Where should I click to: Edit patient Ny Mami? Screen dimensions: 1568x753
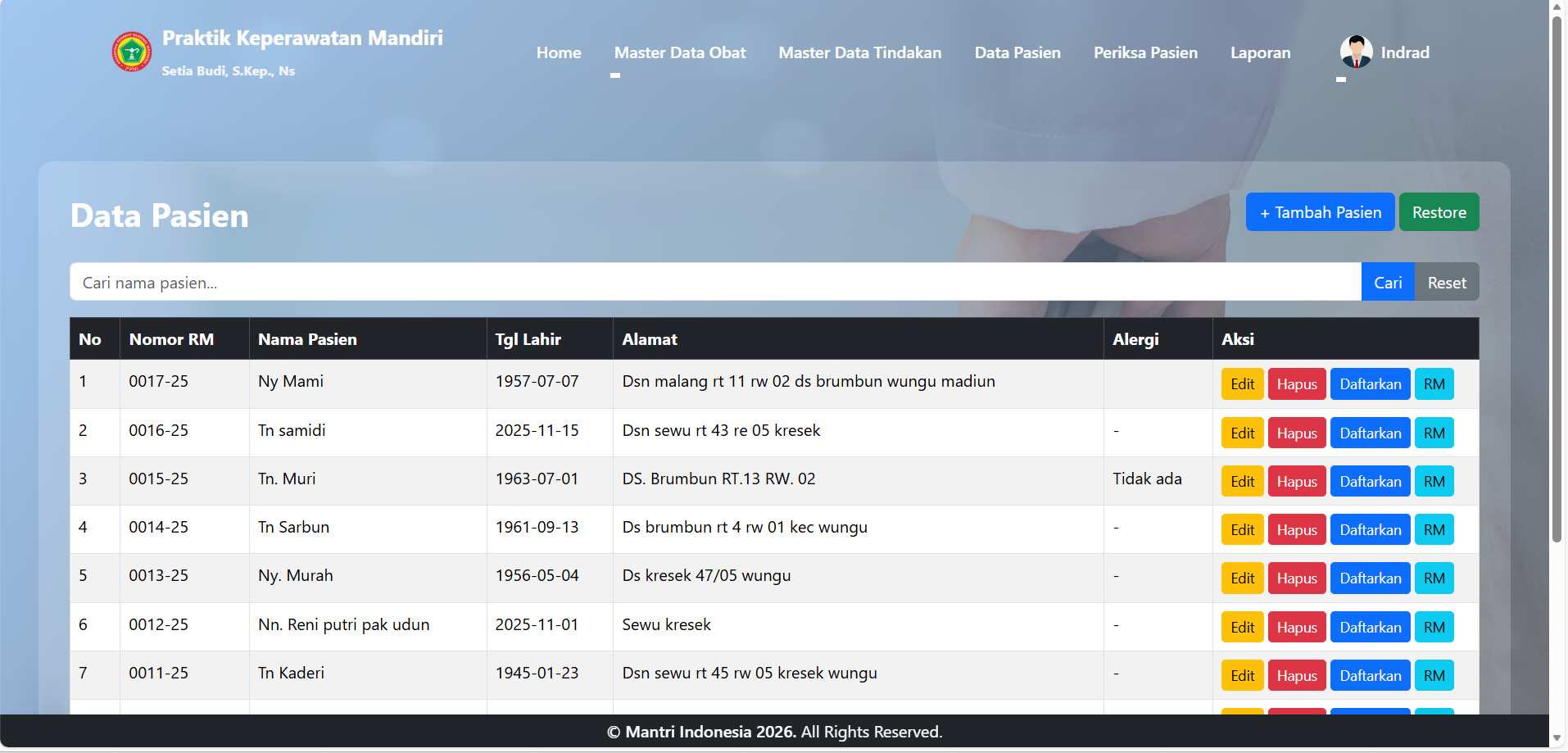[x=1242, y=384]
